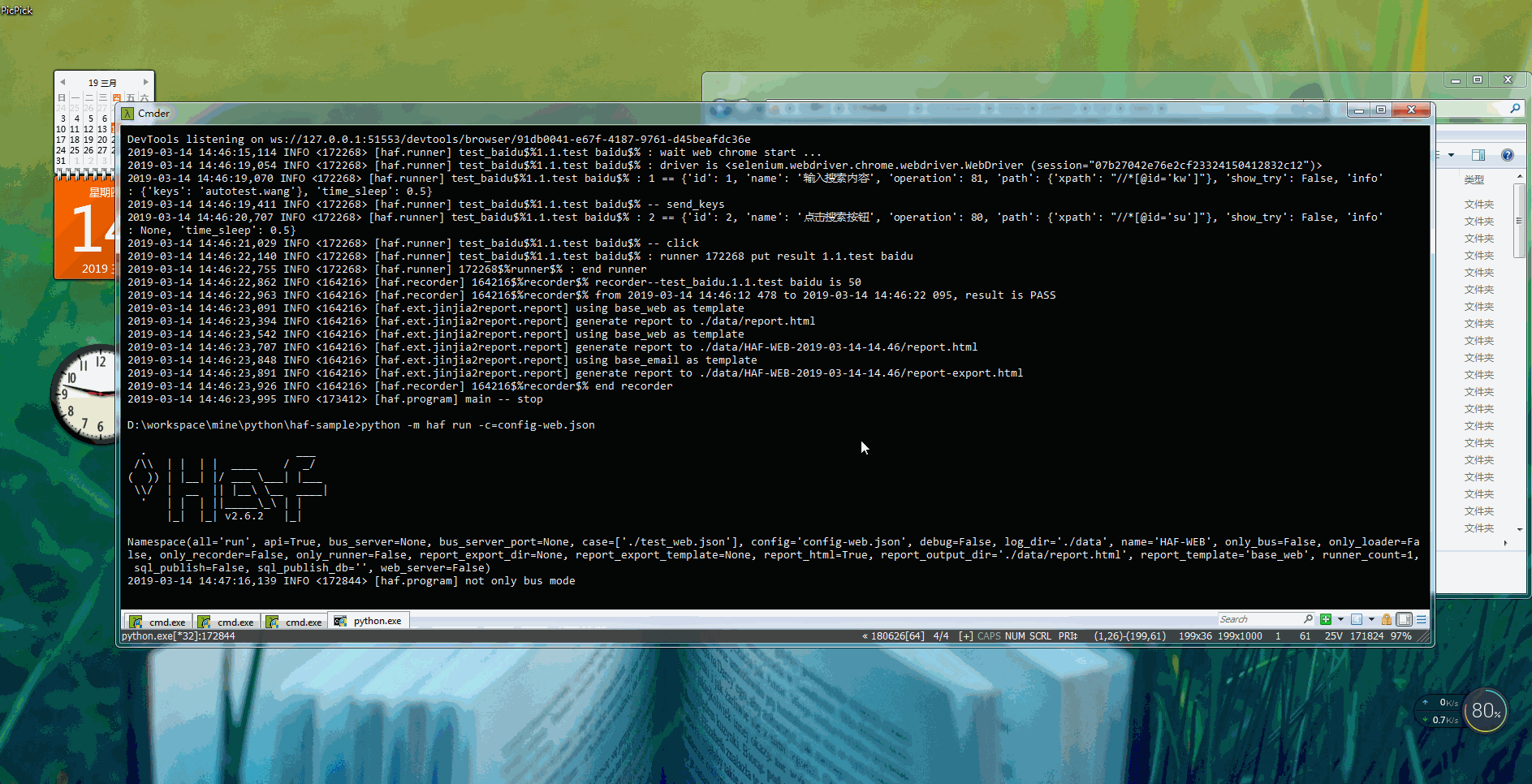Click the download speed 0.7K/s indicator

point(1441,720)
